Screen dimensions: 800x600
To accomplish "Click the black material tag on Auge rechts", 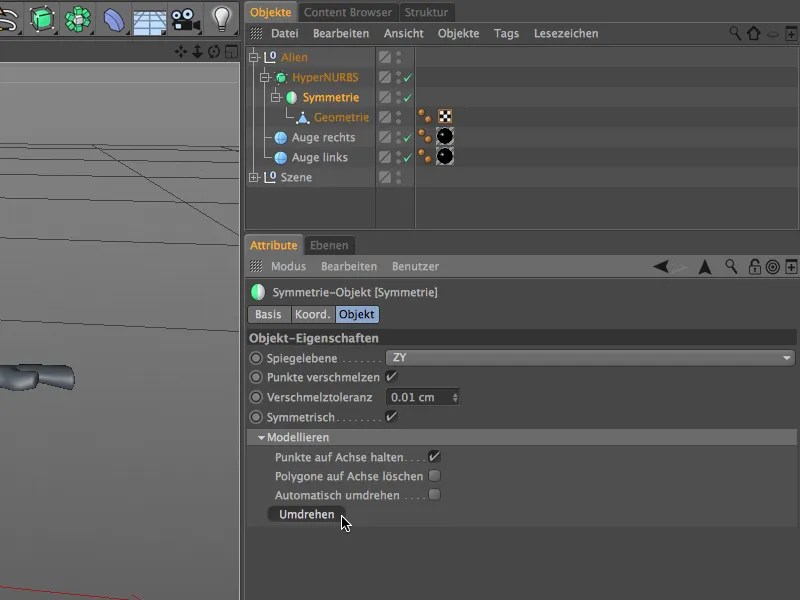I will [x=445, y=137].
